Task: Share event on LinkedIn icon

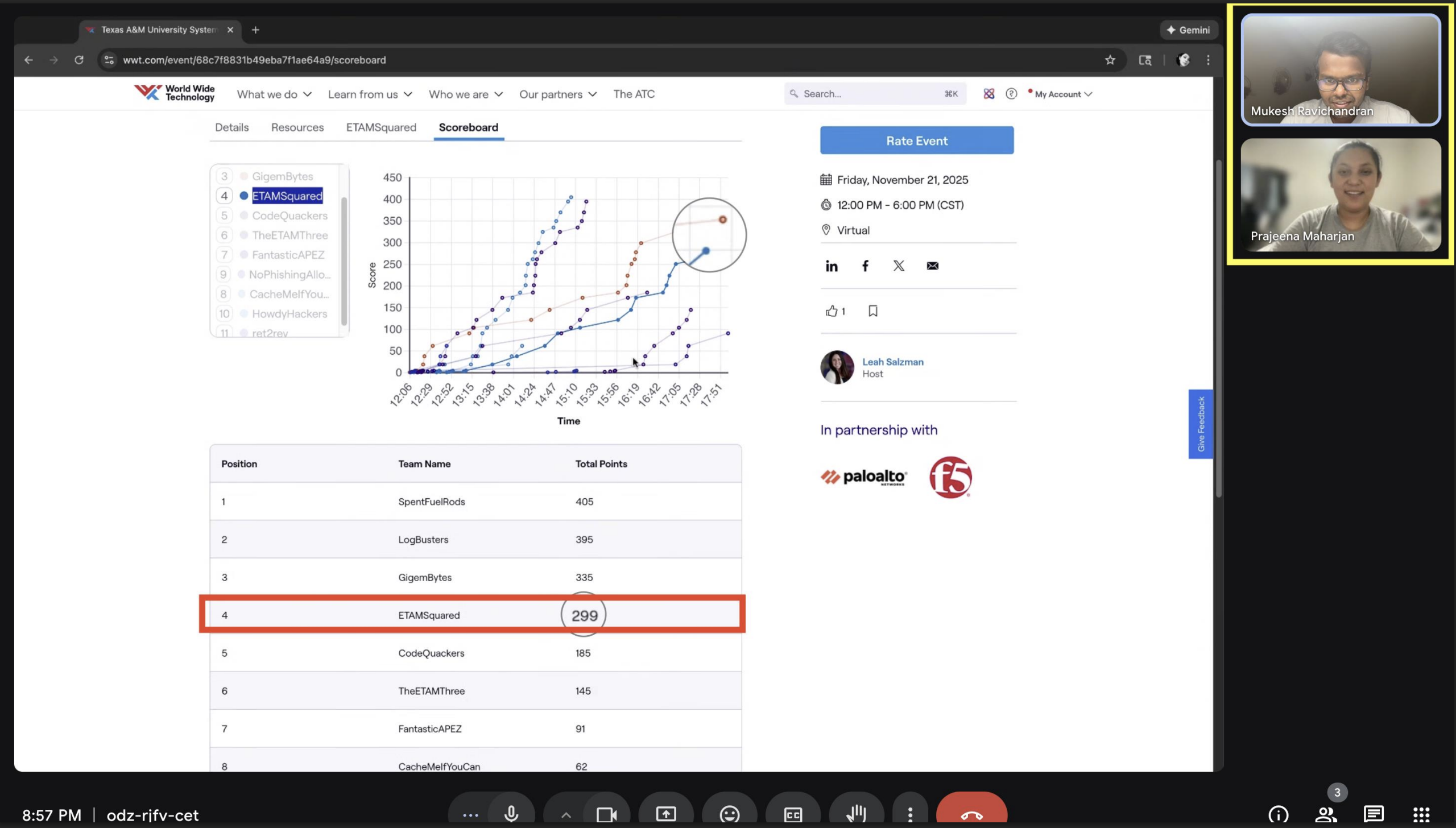Action: pyautogui.click(x=831, y=266)
